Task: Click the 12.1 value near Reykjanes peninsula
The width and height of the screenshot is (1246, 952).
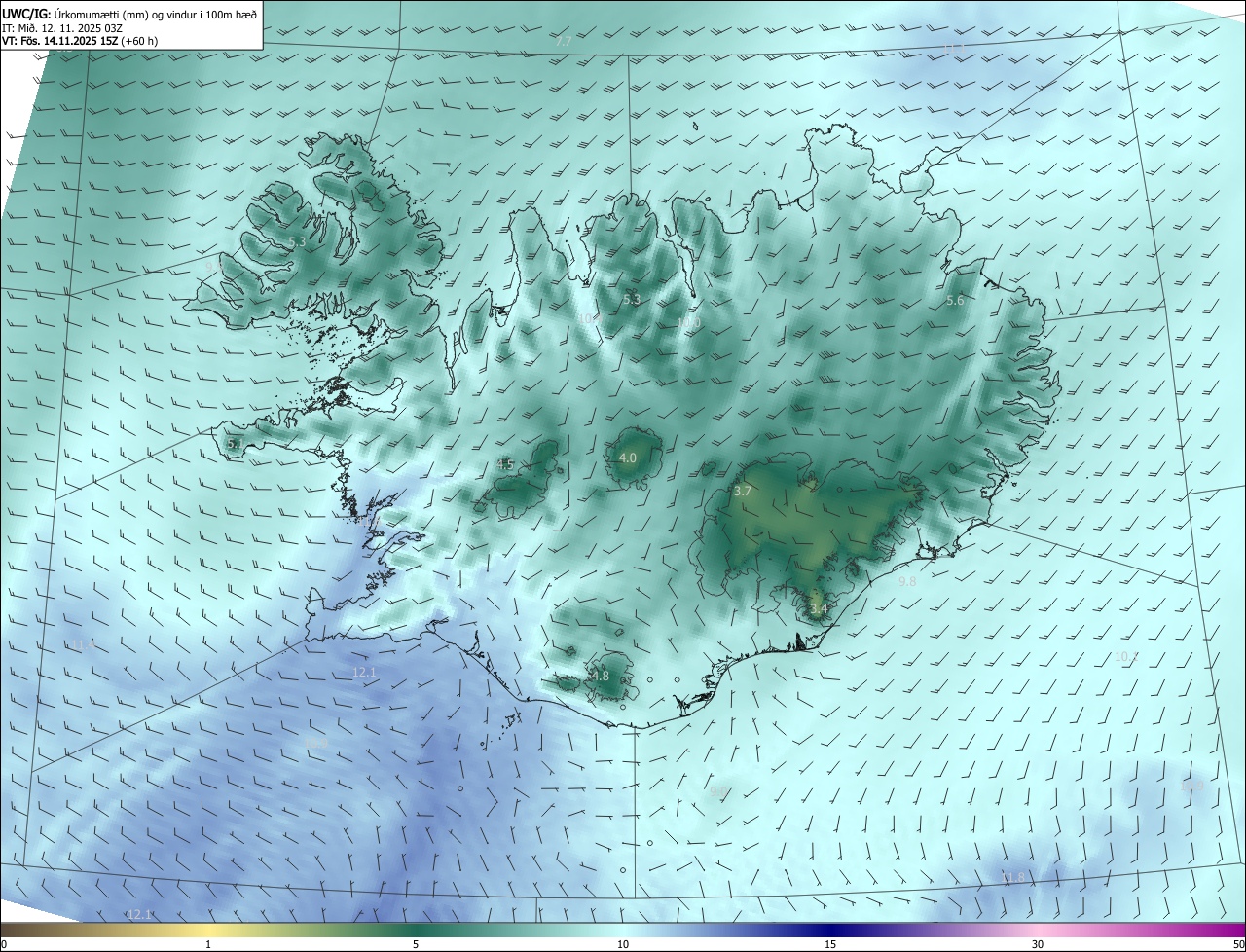Action: tap(364, 673)
